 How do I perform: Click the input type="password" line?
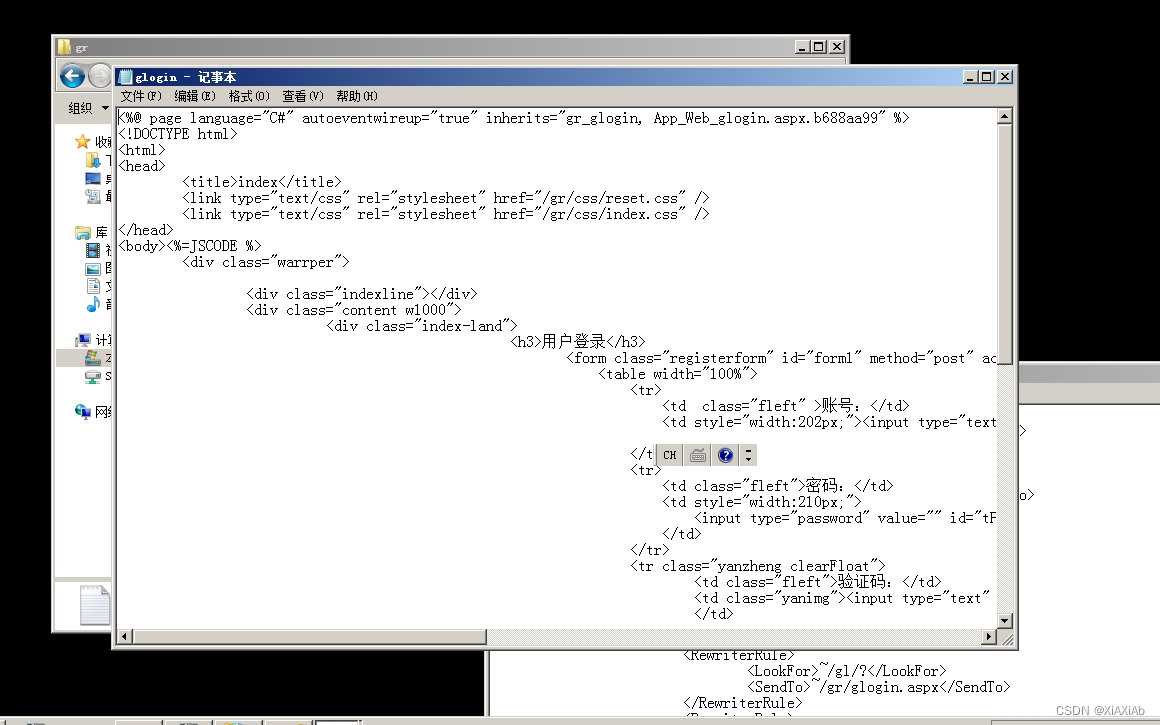(845, 518)
